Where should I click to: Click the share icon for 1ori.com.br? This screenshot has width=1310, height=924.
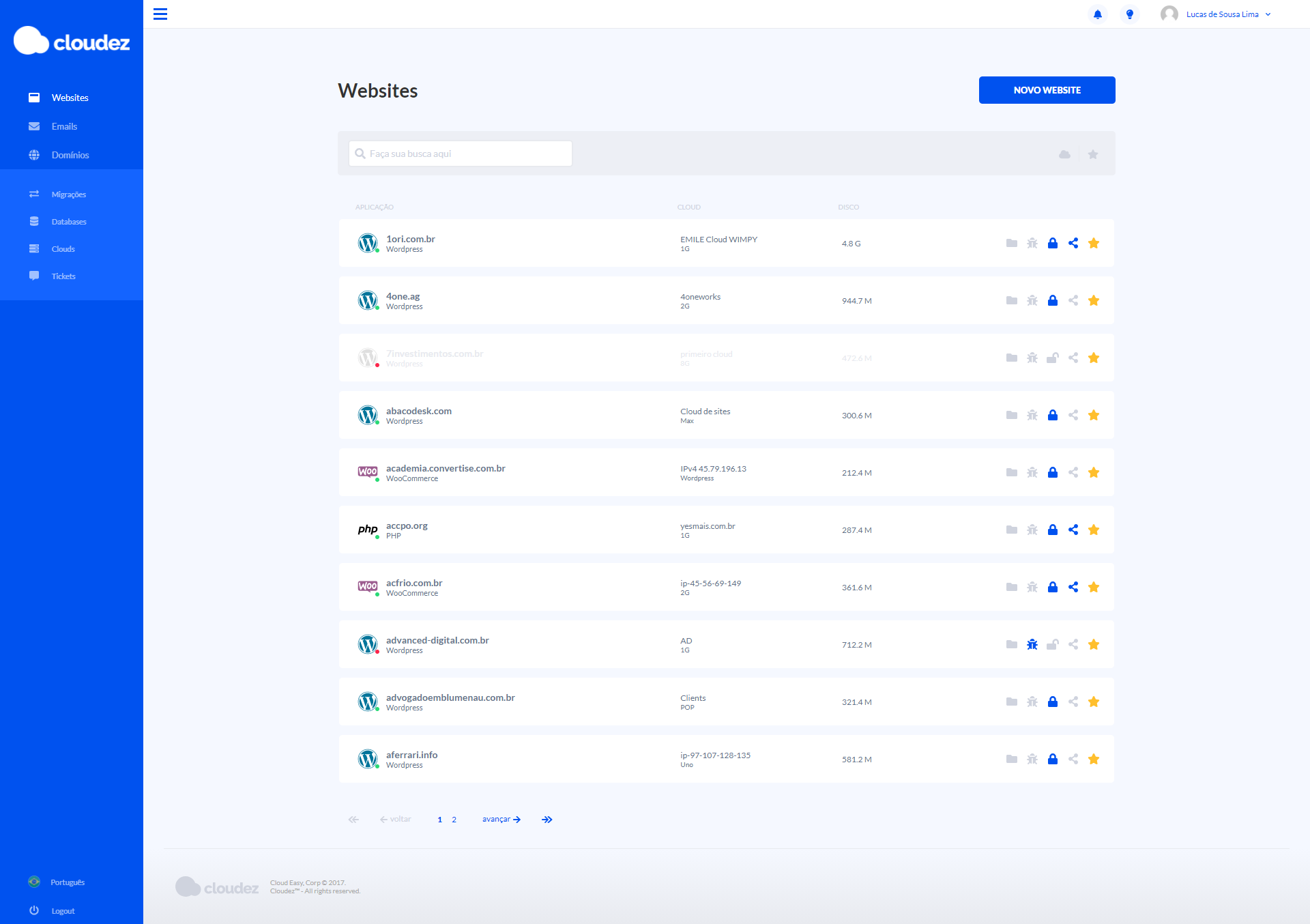pyautogui.click(x=1073, y=243)
